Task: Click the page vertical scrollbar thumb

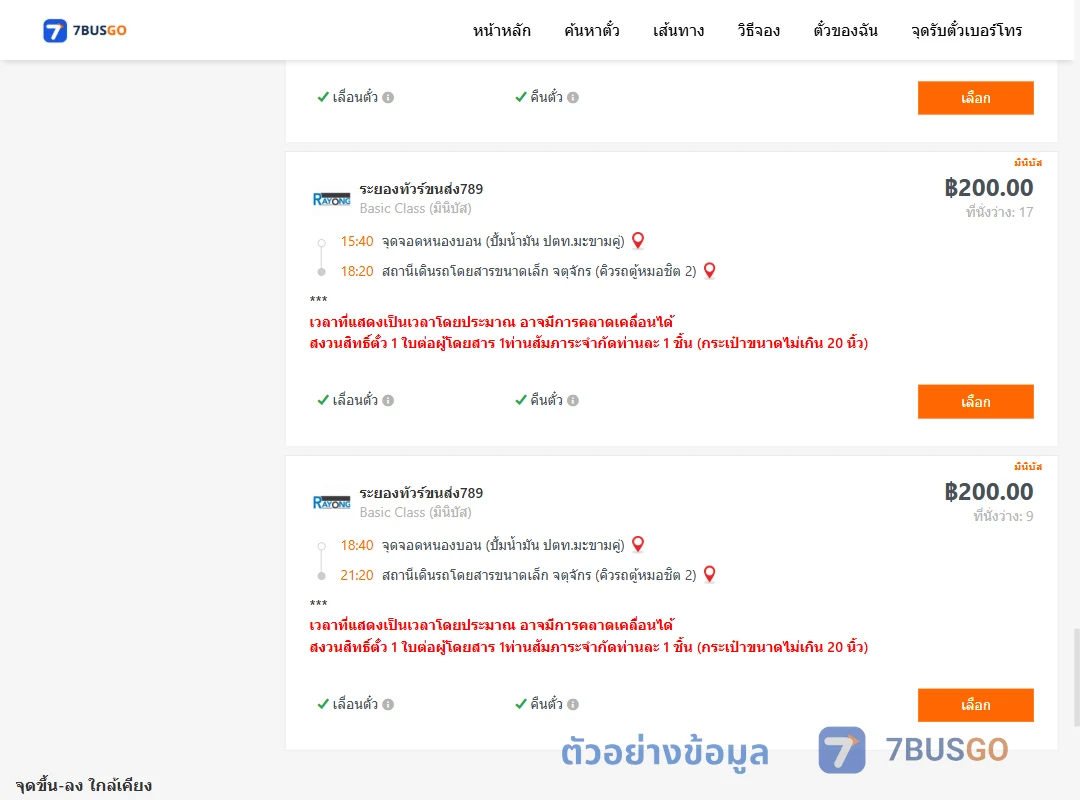Action: pyautogui.click(x=1076, y=677)
